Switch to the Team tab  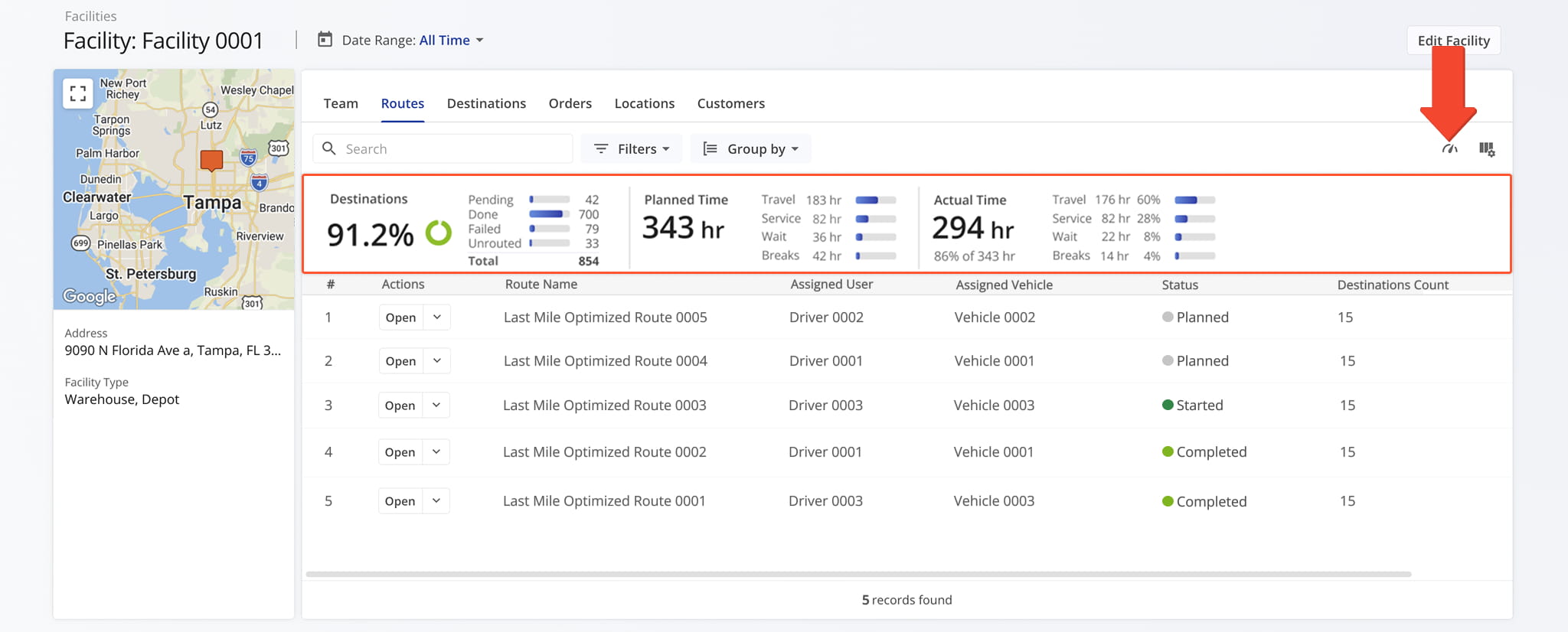point(341,103)
